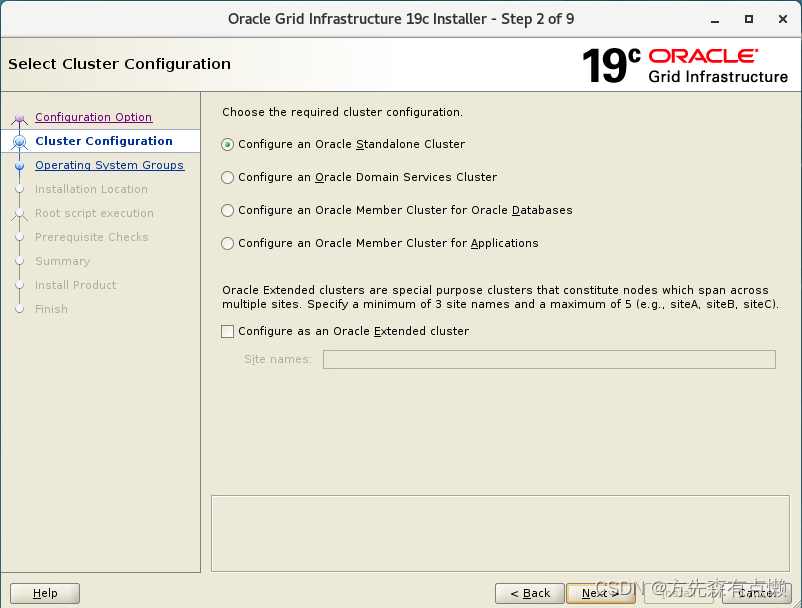The width and height of the screenshot is (802, 608).
Task: Click the Install Product step text
Action: point(76,285)
